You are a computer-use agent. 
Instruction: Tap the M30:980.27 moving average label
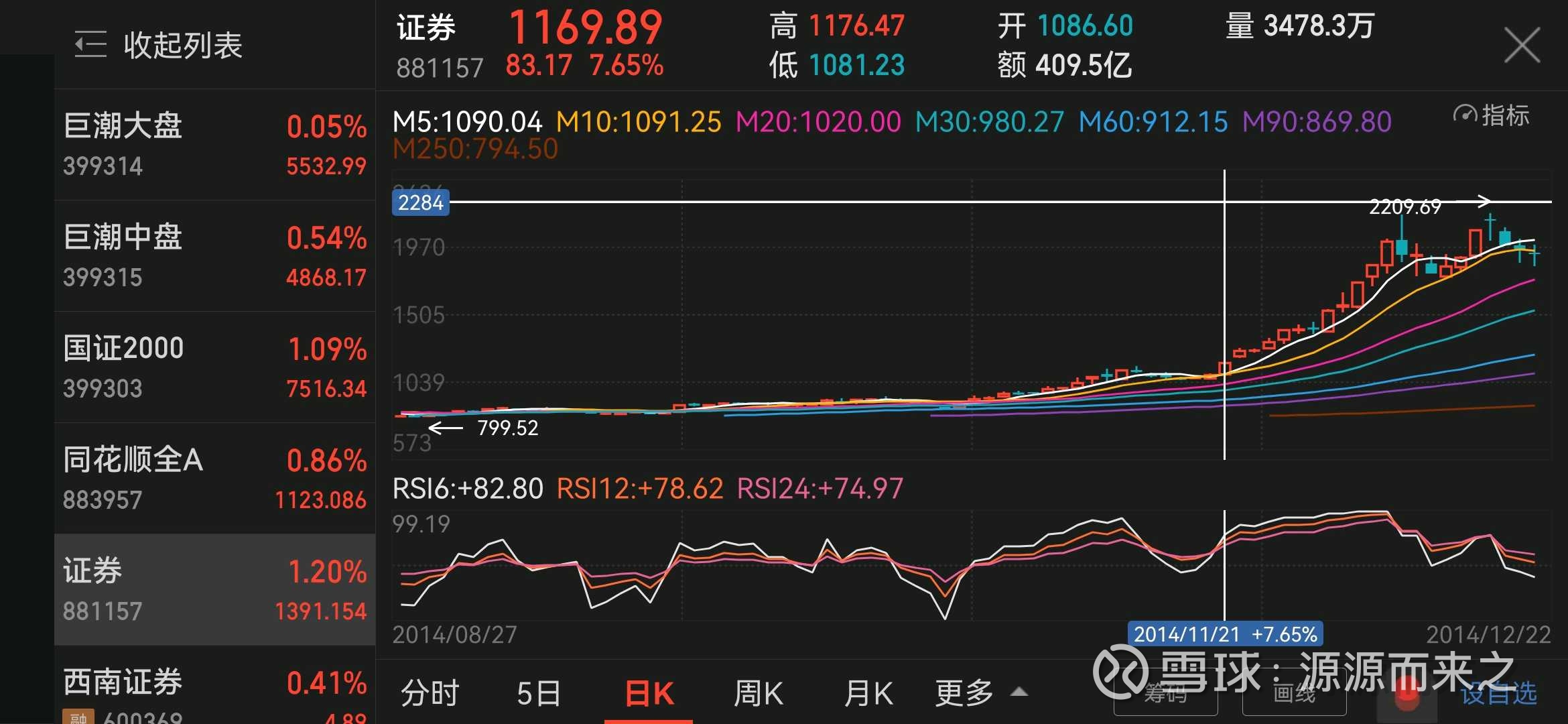coord(990,122)
